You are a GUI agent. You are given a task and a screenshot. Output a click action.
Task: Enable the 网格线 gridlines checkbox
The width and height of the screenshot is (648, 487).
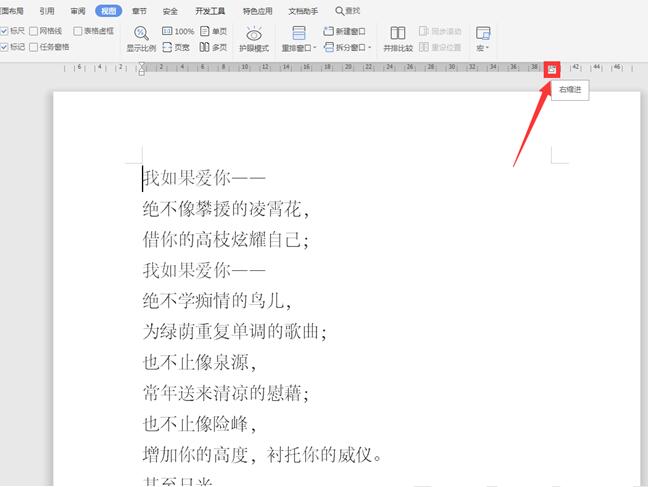[x=34, y=31]
